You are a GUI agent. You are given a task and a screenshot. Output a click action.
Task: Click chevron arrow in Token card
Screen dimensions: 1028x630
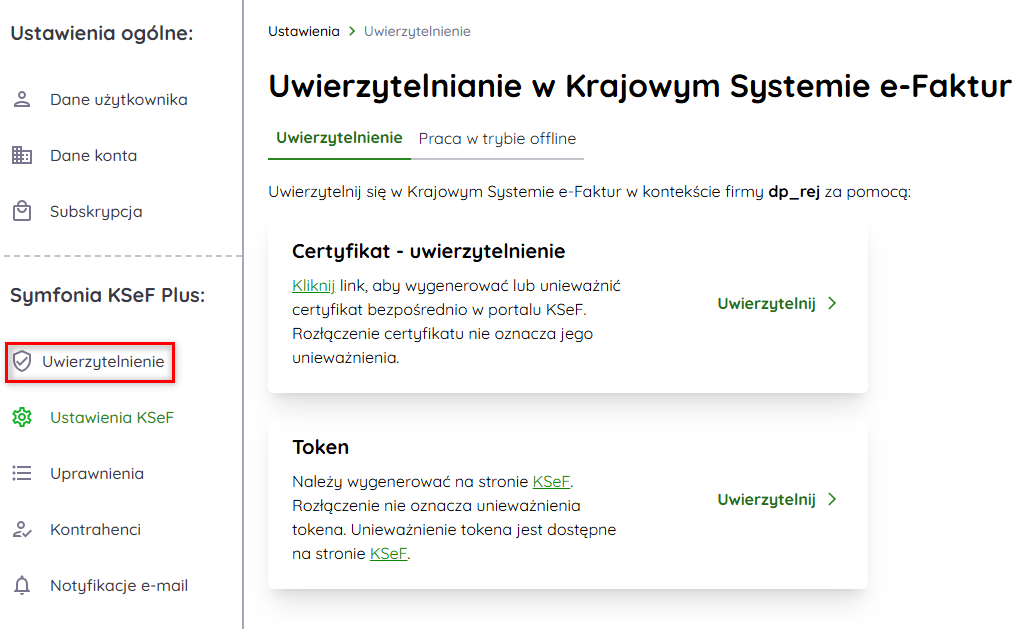[x=833, y=500]
